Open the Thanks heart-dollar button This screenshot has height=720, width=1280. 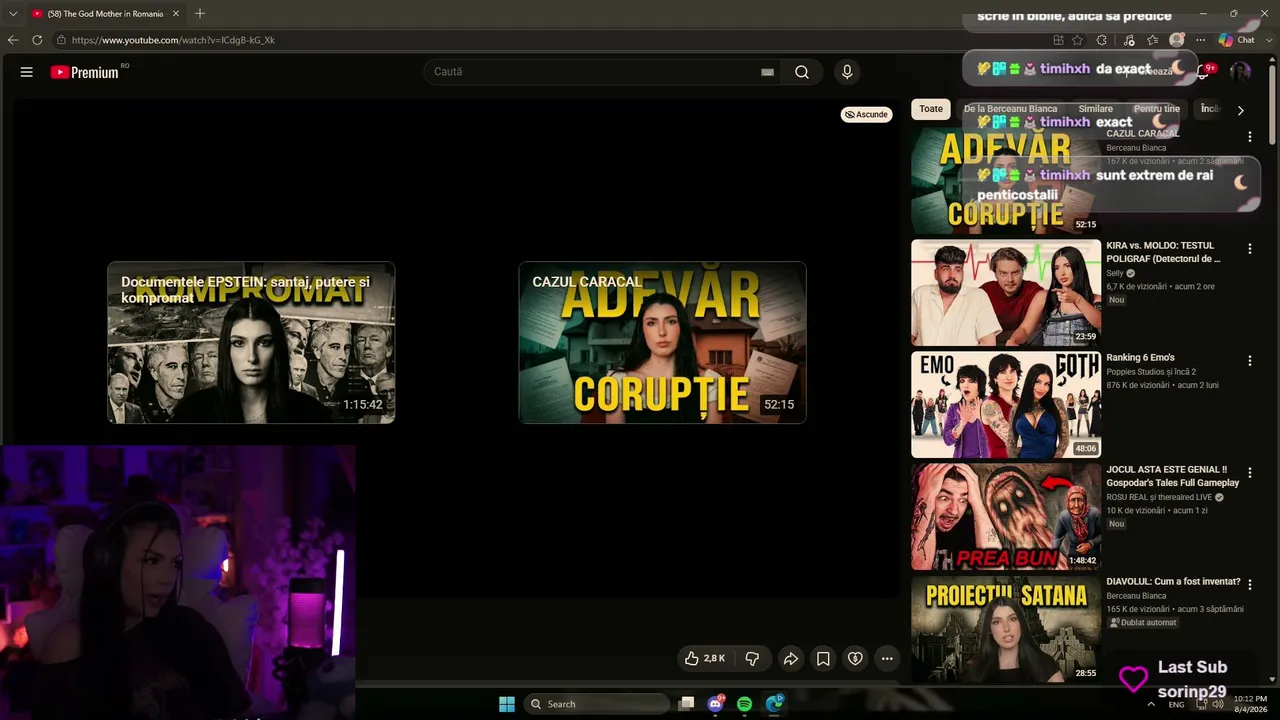[855, 658]
